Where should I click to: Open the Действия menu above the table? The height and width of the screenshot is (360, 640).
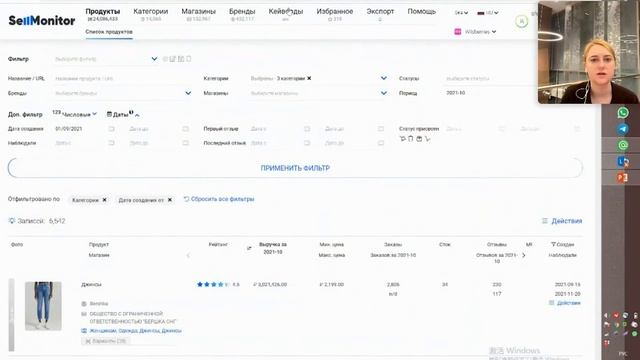pos(562,221)
